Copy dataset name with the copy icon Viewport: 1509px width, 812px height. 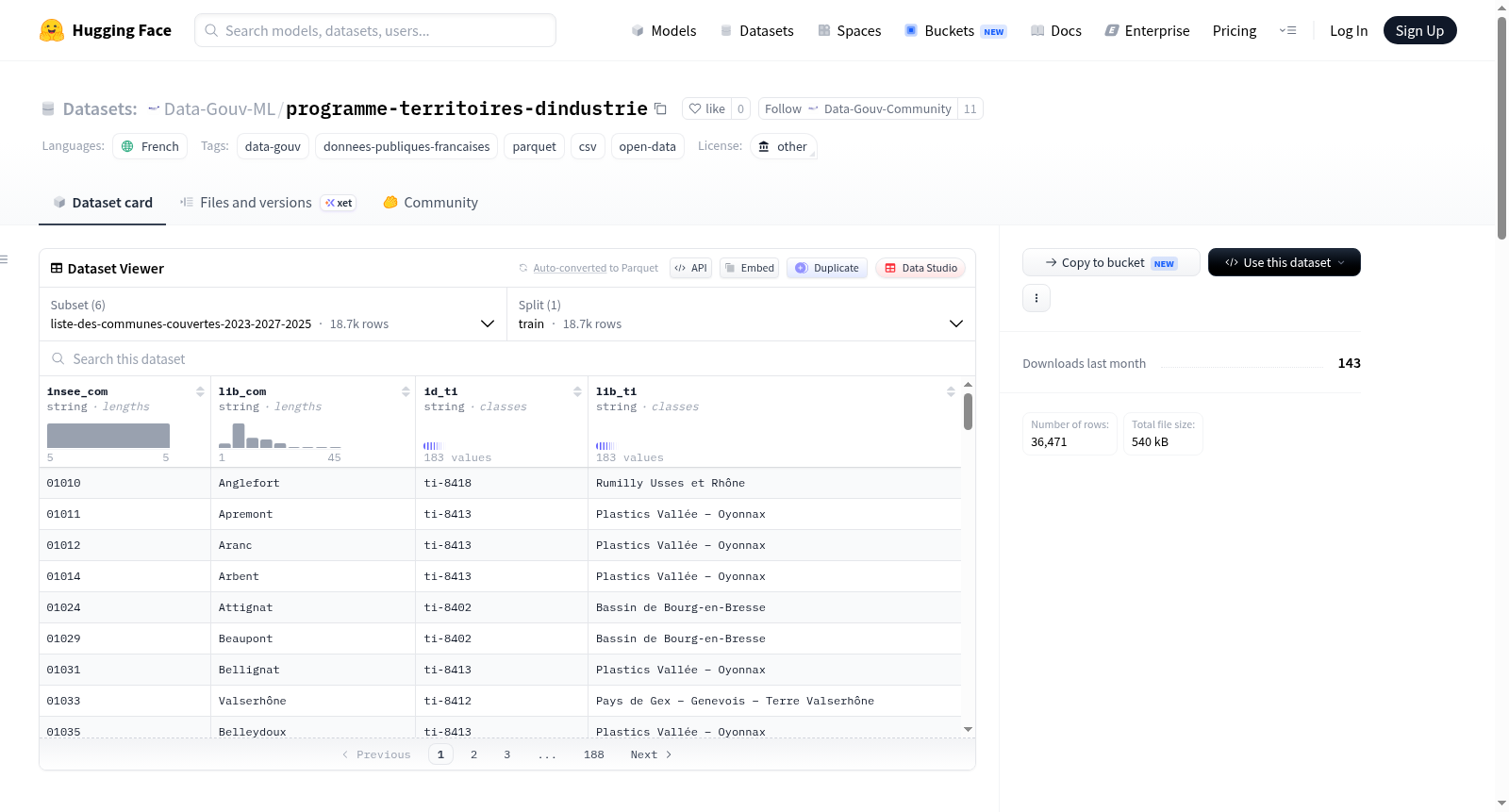(x=660, y=108)
